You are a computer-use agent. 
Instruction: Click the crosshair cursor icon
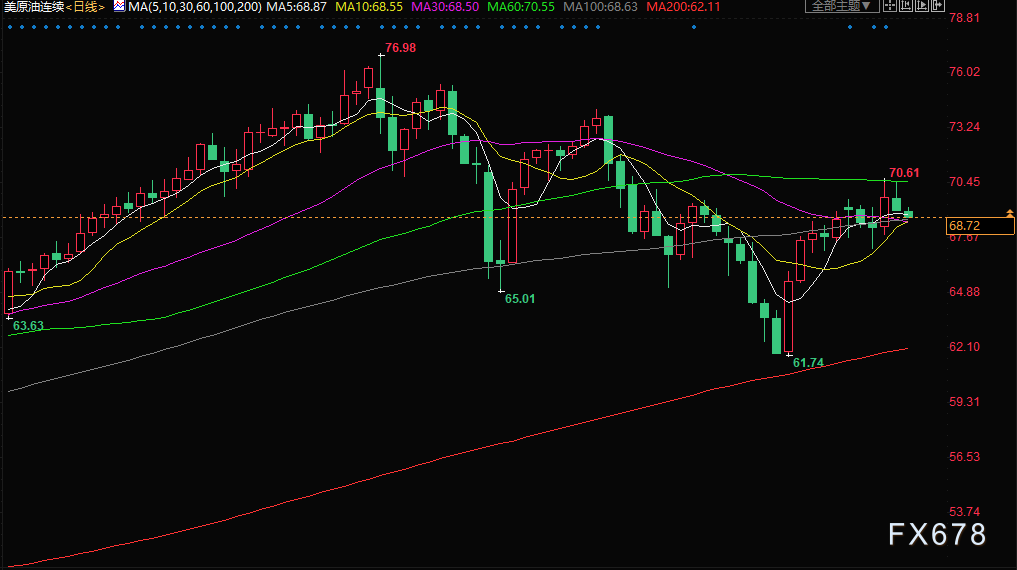coord(890,5)
